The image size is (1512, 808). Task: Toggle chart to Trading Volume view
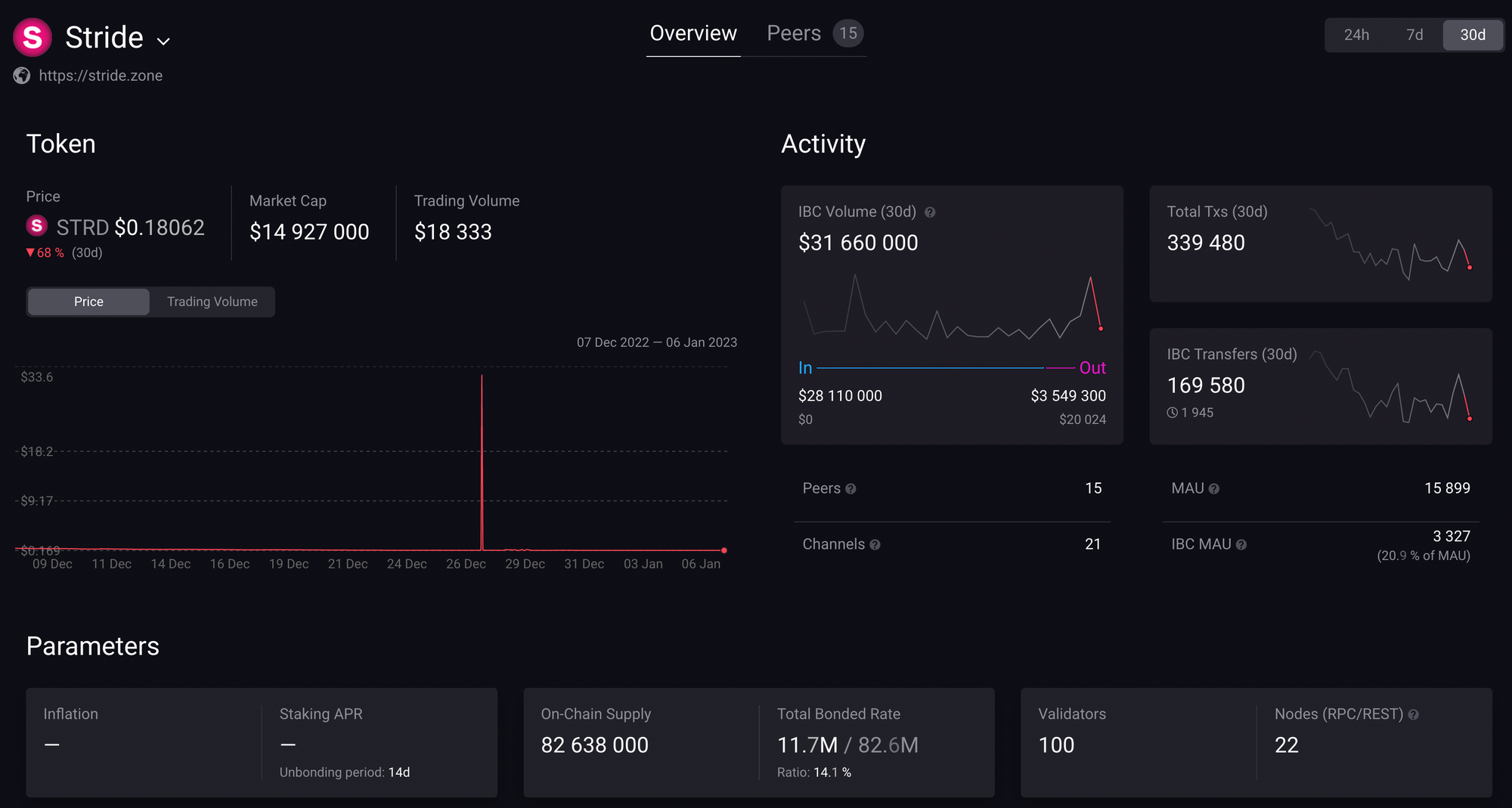pyautogui.click(x=212, y=302)
